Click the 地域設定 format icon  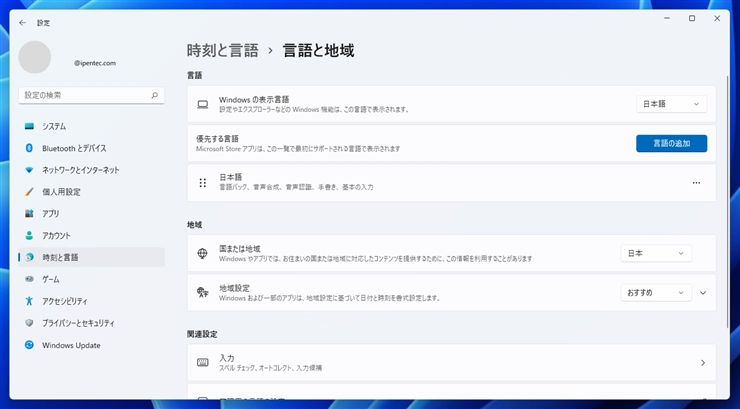[202, 292]
